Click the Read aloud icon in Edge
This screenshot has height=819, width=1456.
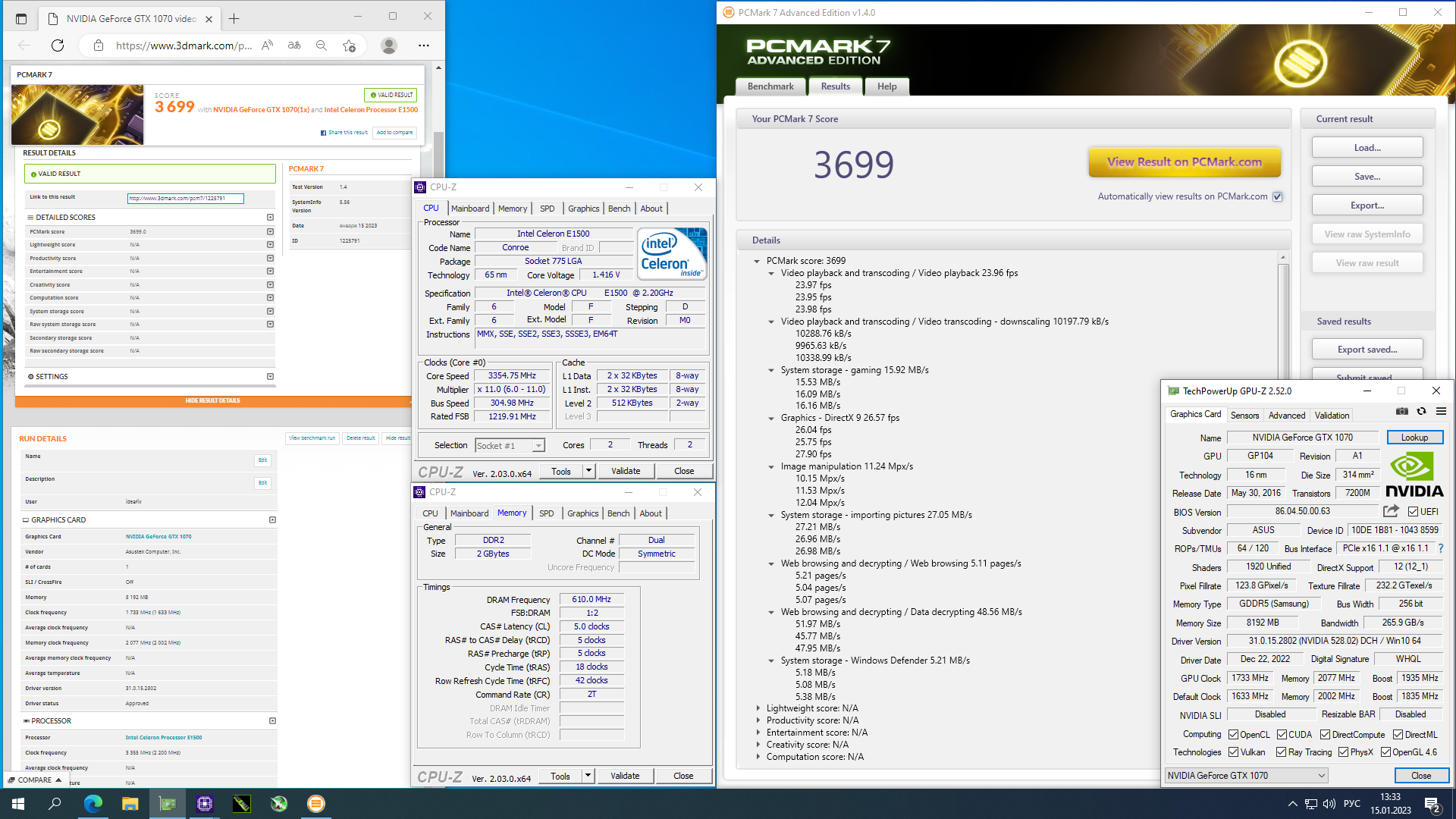click(x=267, y=45)
